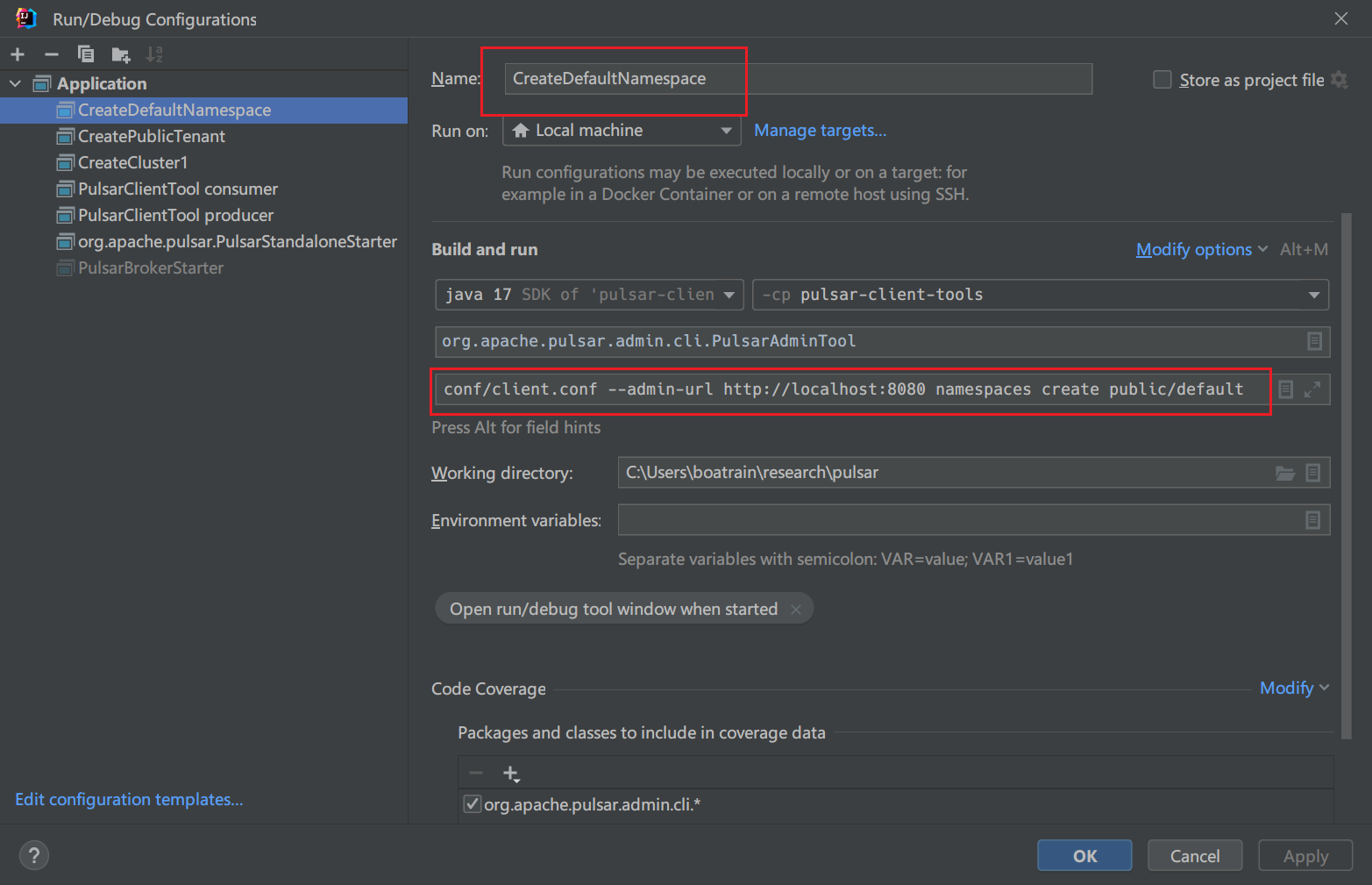
Task: Remove 'Open run/debug tool window' option tag
Action: click(x=796, y=610)
